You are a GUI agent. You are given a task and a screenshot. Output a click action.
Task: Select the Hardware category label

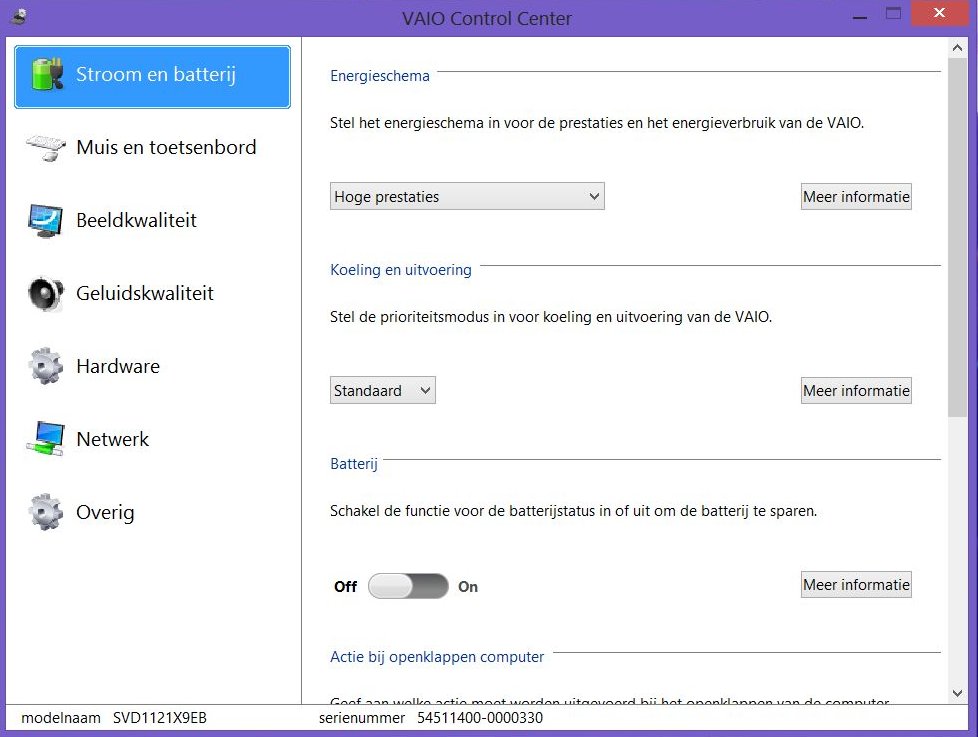118,367
